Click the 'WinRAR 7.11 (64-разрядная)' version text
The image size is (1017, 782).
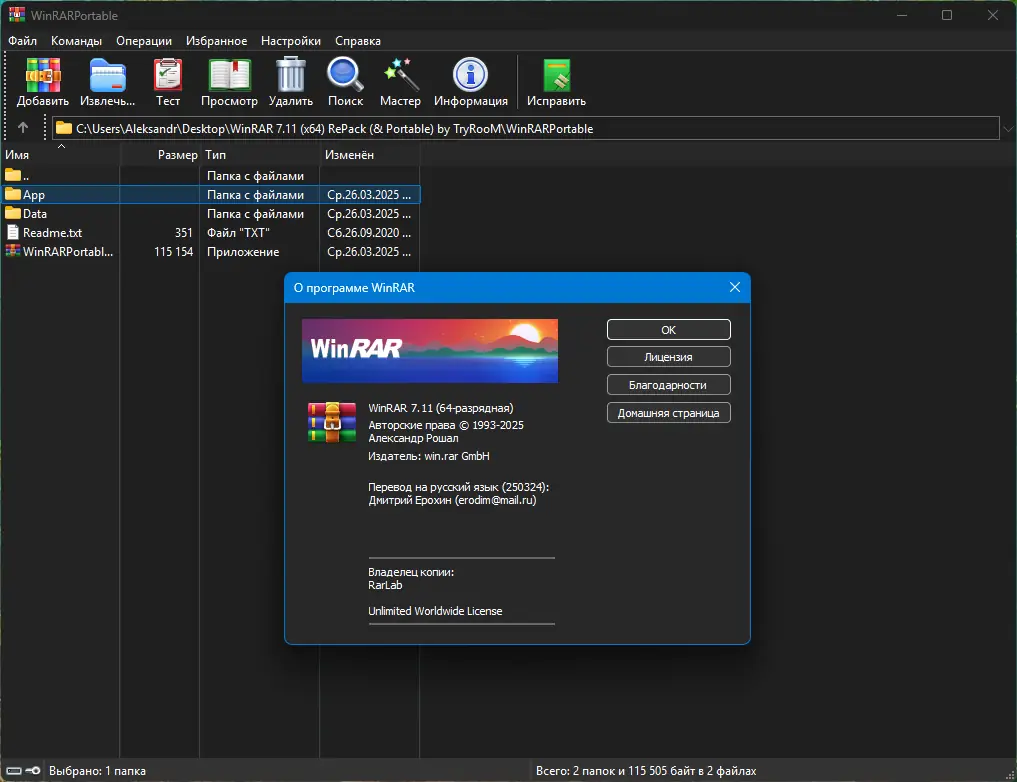click(x=441, y=408)
